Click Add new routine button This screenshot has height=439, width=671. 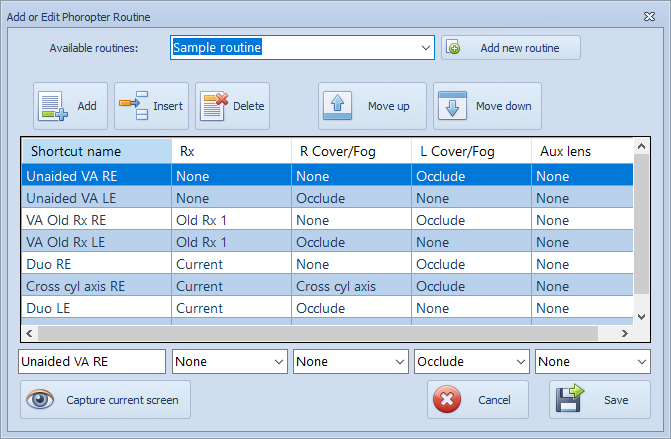[510, 48]
